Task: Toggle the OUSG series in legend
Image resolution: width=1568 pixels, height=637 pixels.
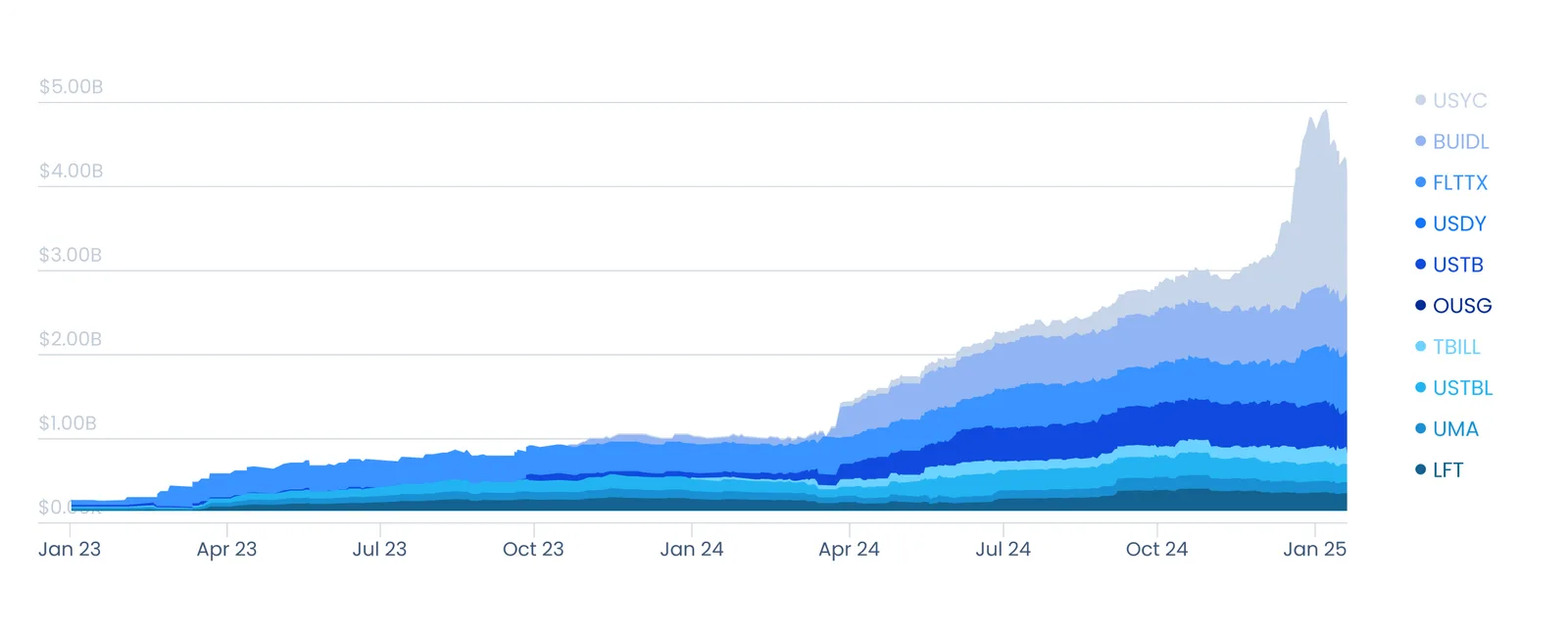Action: [x=1453, y=306]
